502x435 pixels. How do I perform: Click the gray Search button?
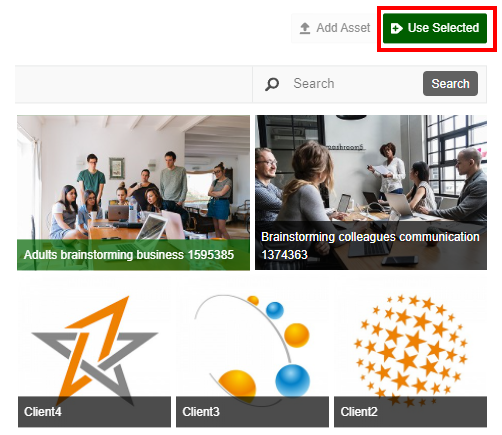point(450,84)
